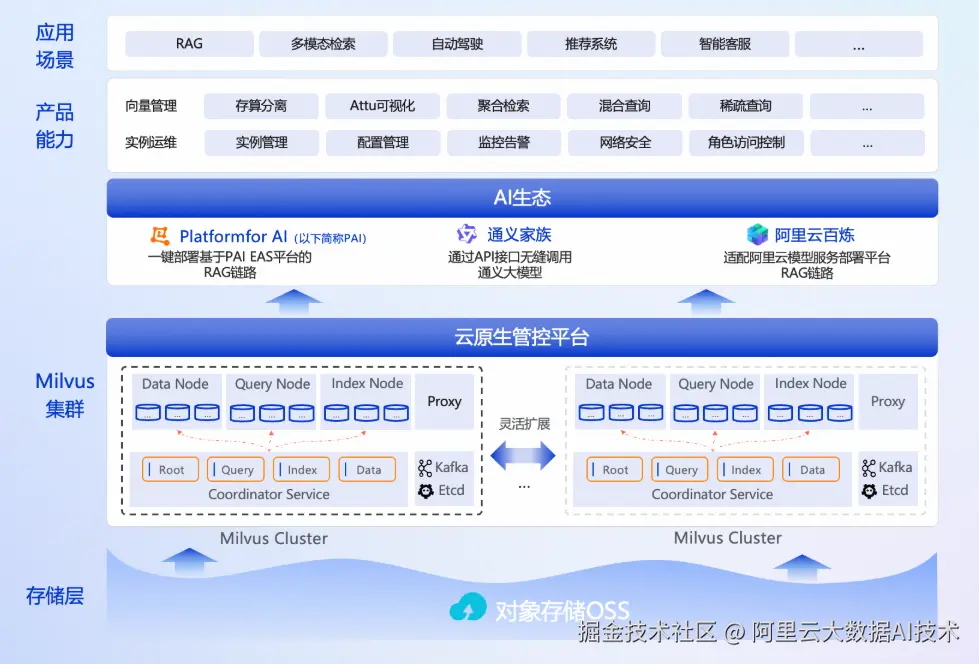Click the right Milvus Cluster caption

727,538
